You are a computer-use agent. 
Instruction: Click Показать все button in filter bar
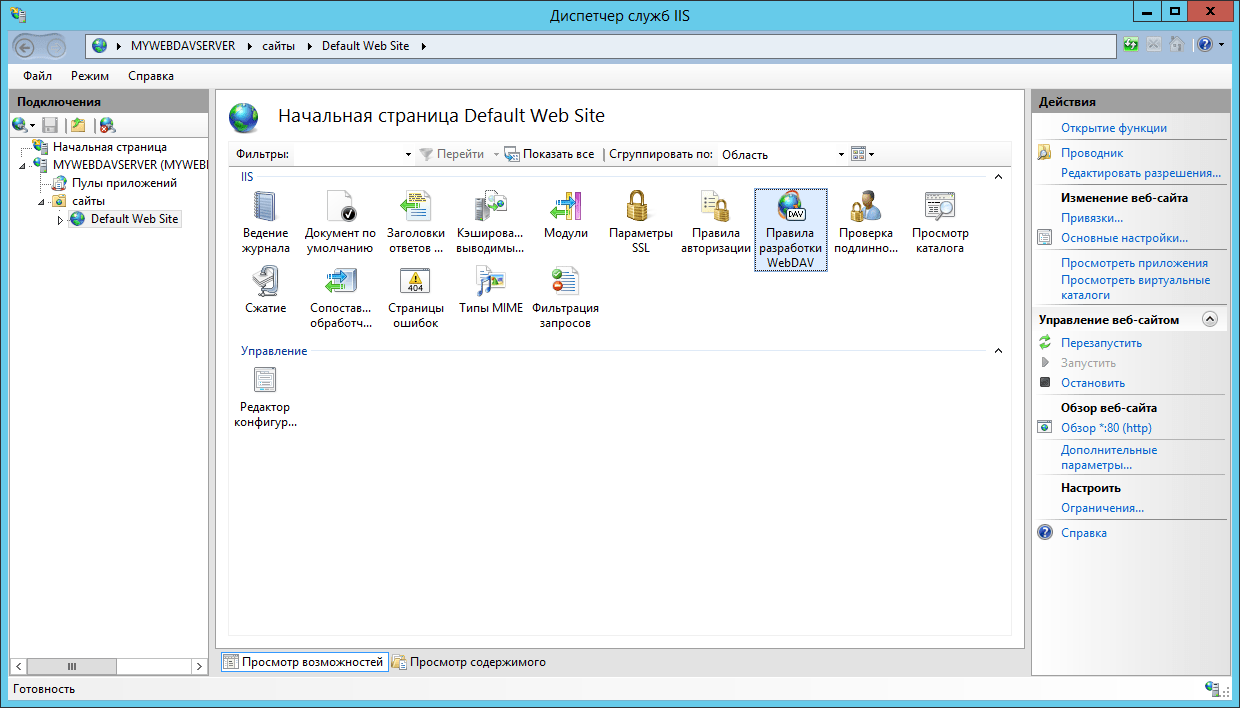click(549, 154)
